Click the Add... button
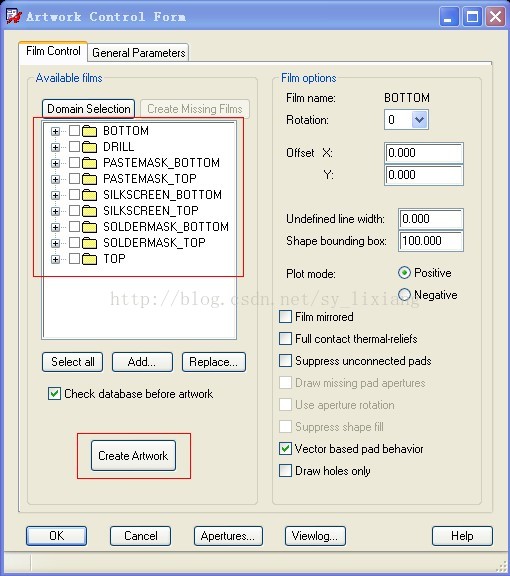 click(x=142, y=362)
